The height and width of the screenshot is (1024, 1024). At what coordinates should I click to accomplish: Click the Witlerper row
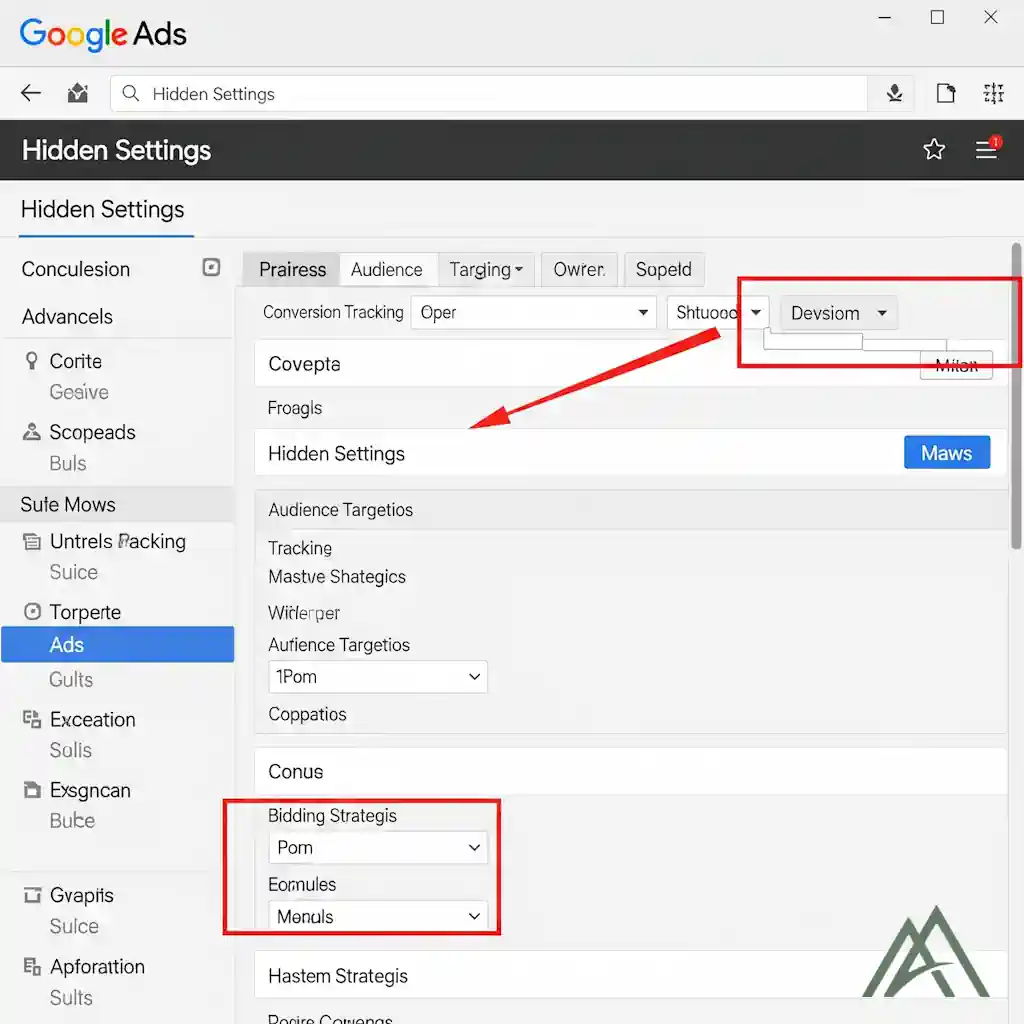tap(304, 613)
